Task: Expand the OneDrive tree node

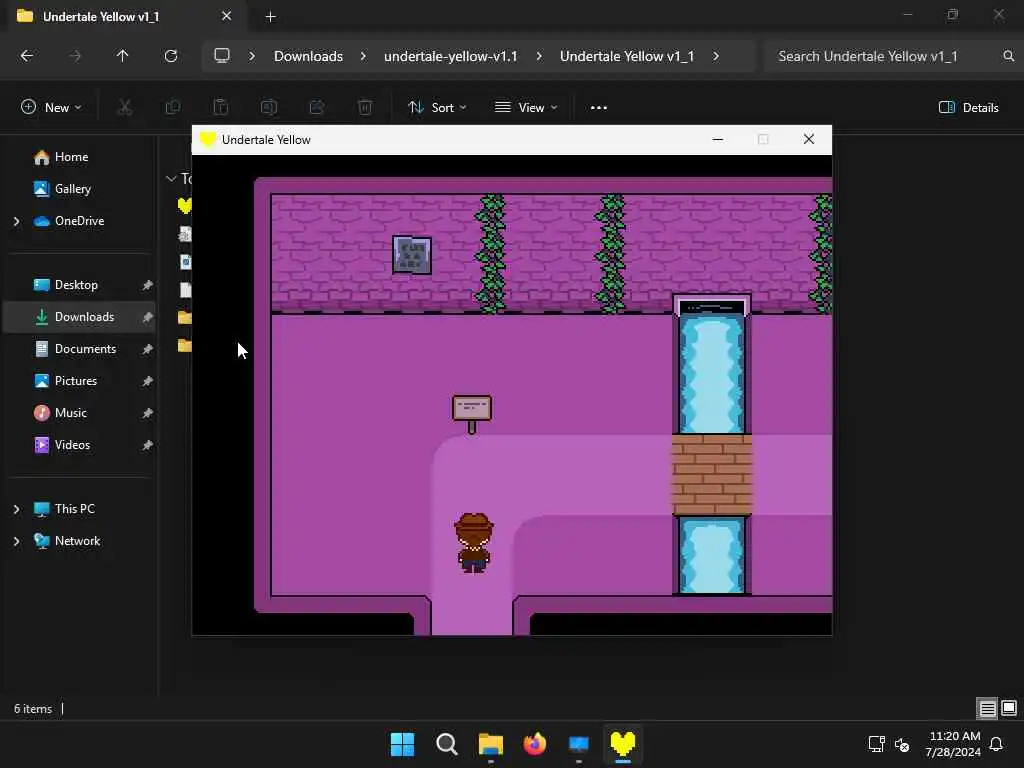Action: pos(16,221)
